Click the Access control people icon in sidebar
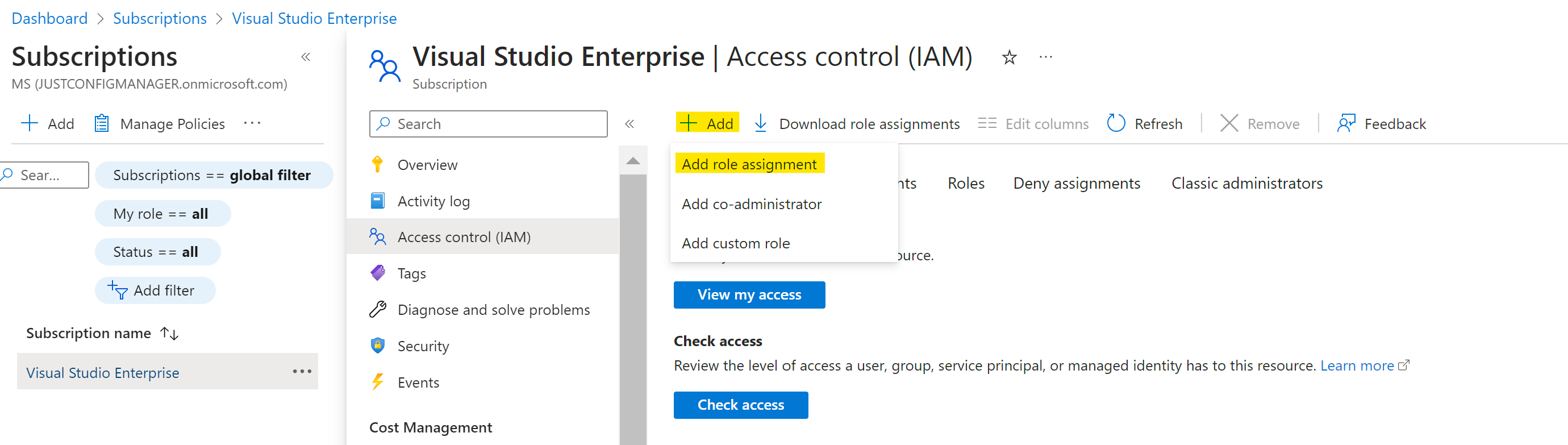The image size is (1568, 445). [377, 236]
